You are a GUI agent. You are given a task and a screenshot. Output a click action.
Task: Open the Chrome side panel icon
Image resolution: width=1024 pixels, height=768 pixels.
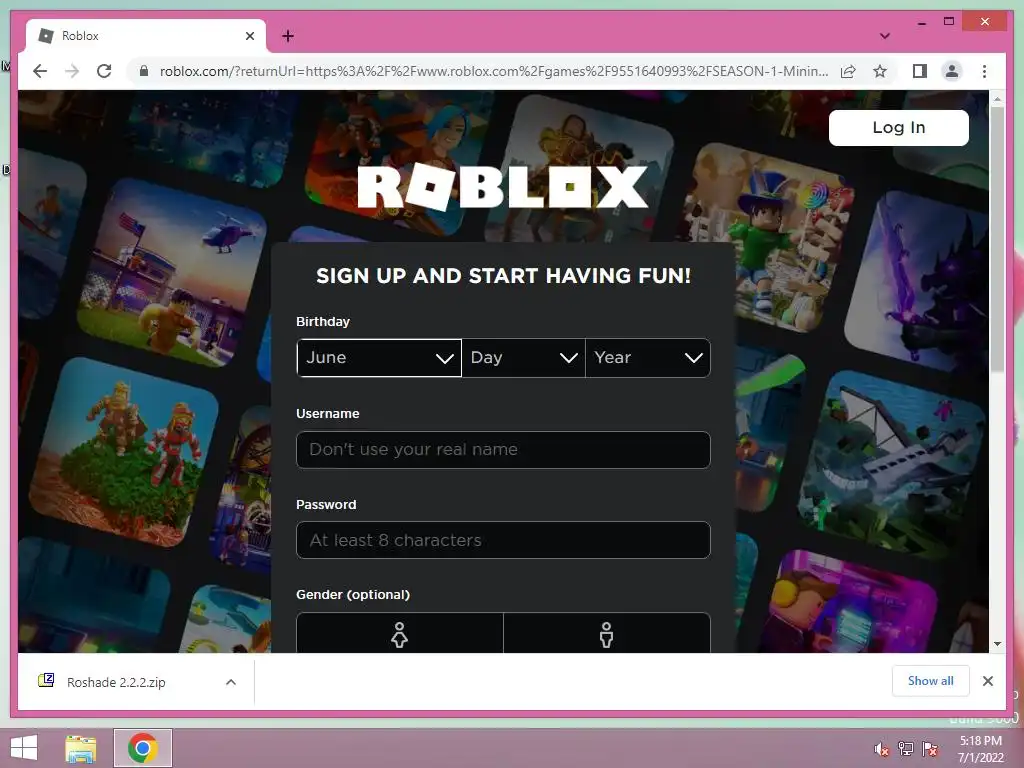pos(920,71)
